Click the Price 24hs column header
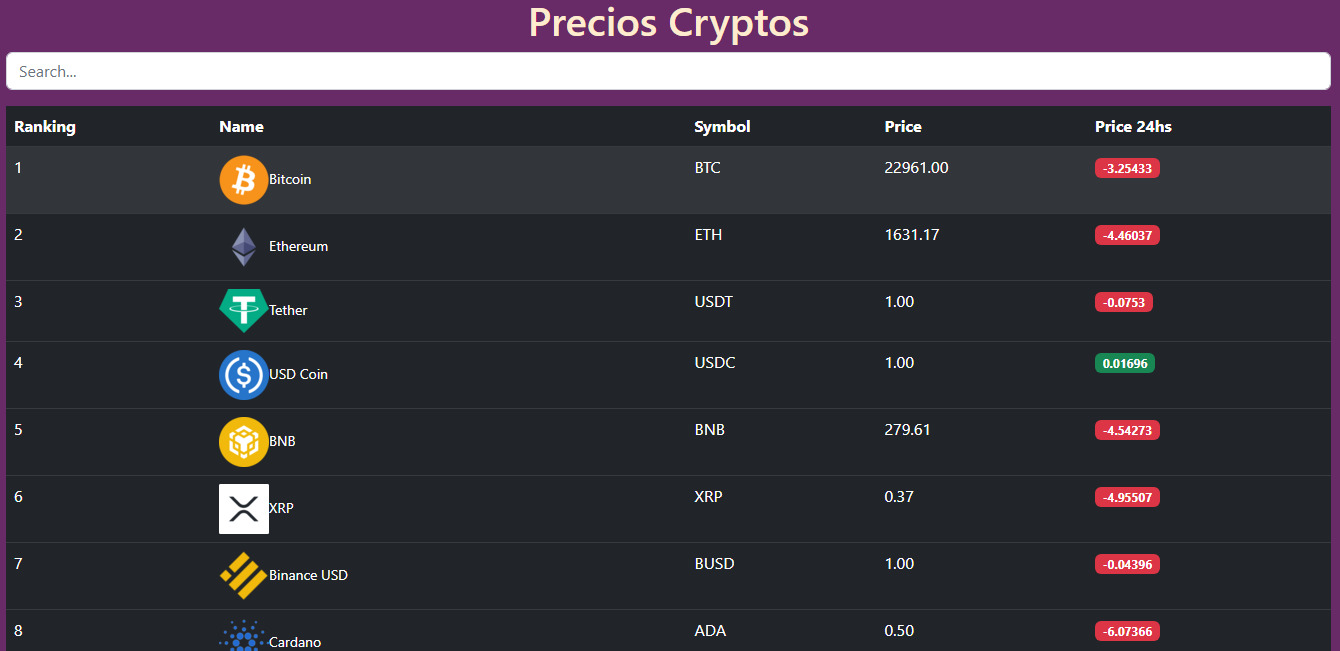The image size is (1340, 651). pyautogui.click(x=1133, y=126)
